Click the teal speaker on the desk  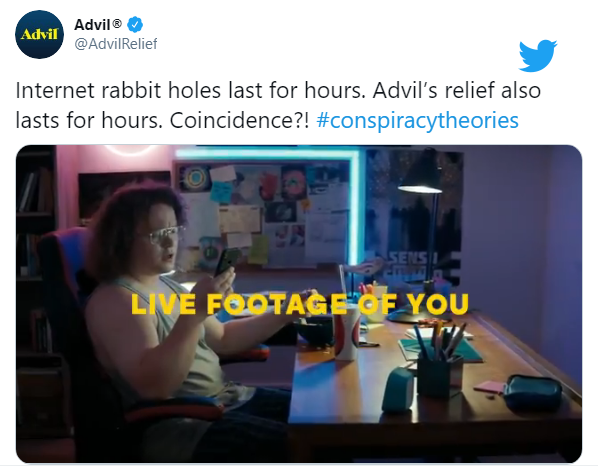[398, 389]
